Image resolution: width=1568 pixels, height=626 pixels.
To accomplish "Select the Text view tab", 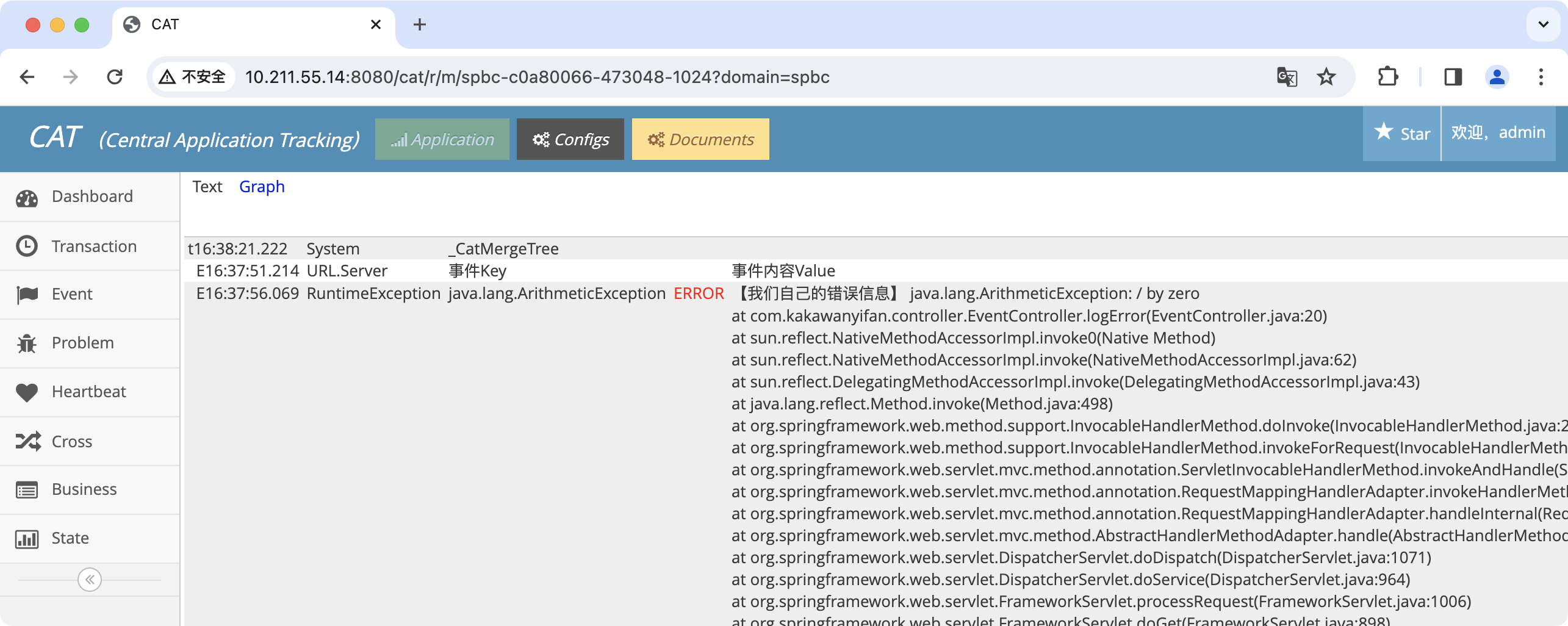I will [207, 187].
